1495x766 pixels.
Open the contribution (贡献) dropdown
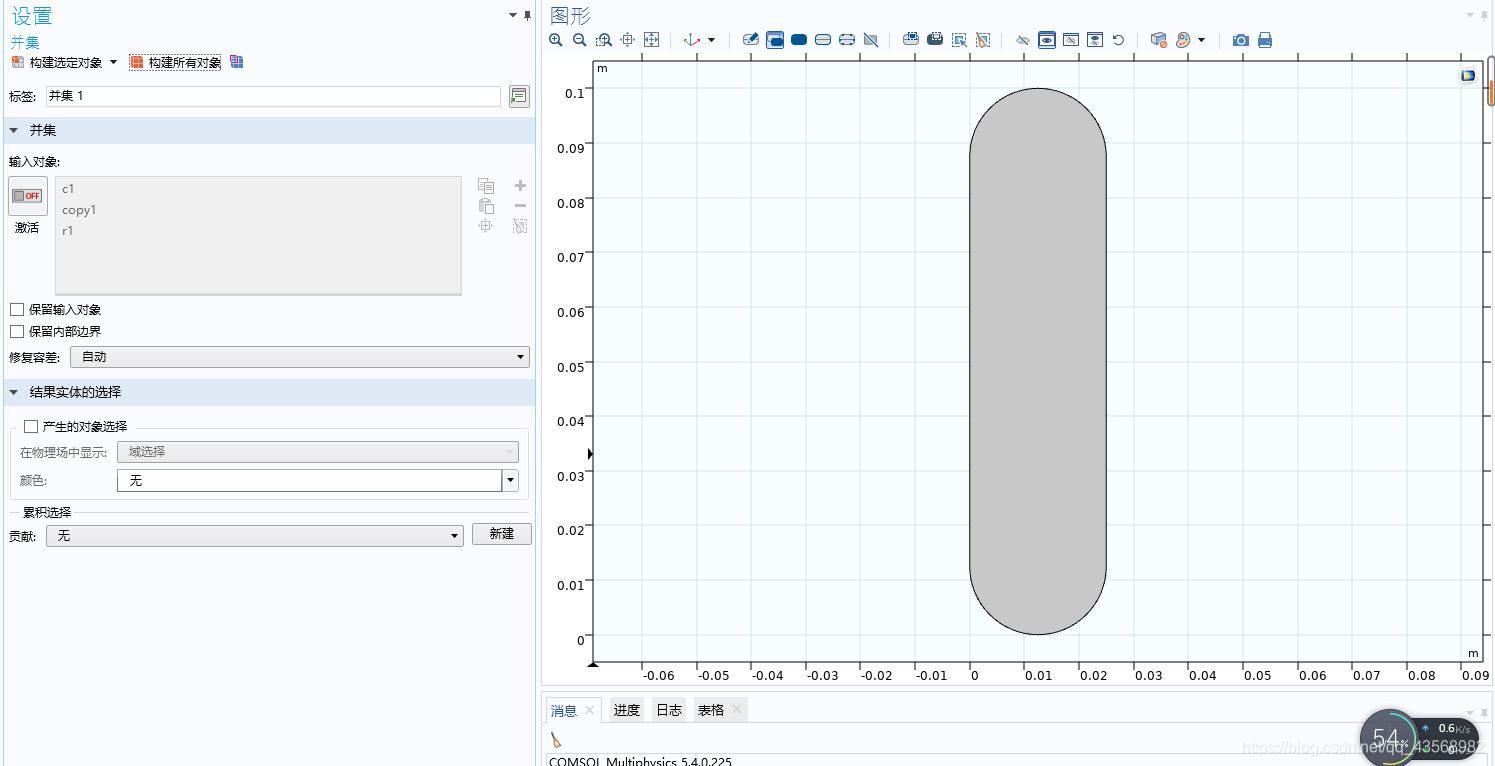pyautogui.click(x=255, y=536)
